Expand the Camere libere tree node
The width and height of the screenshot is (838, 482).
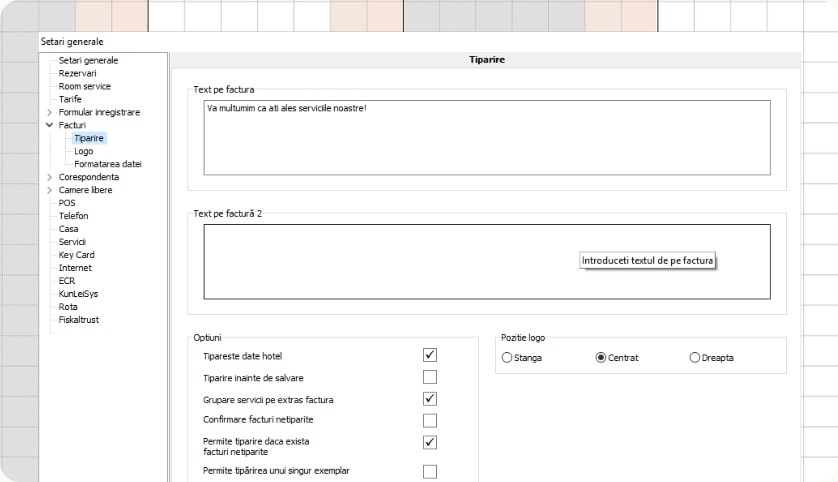click(49, 190)
